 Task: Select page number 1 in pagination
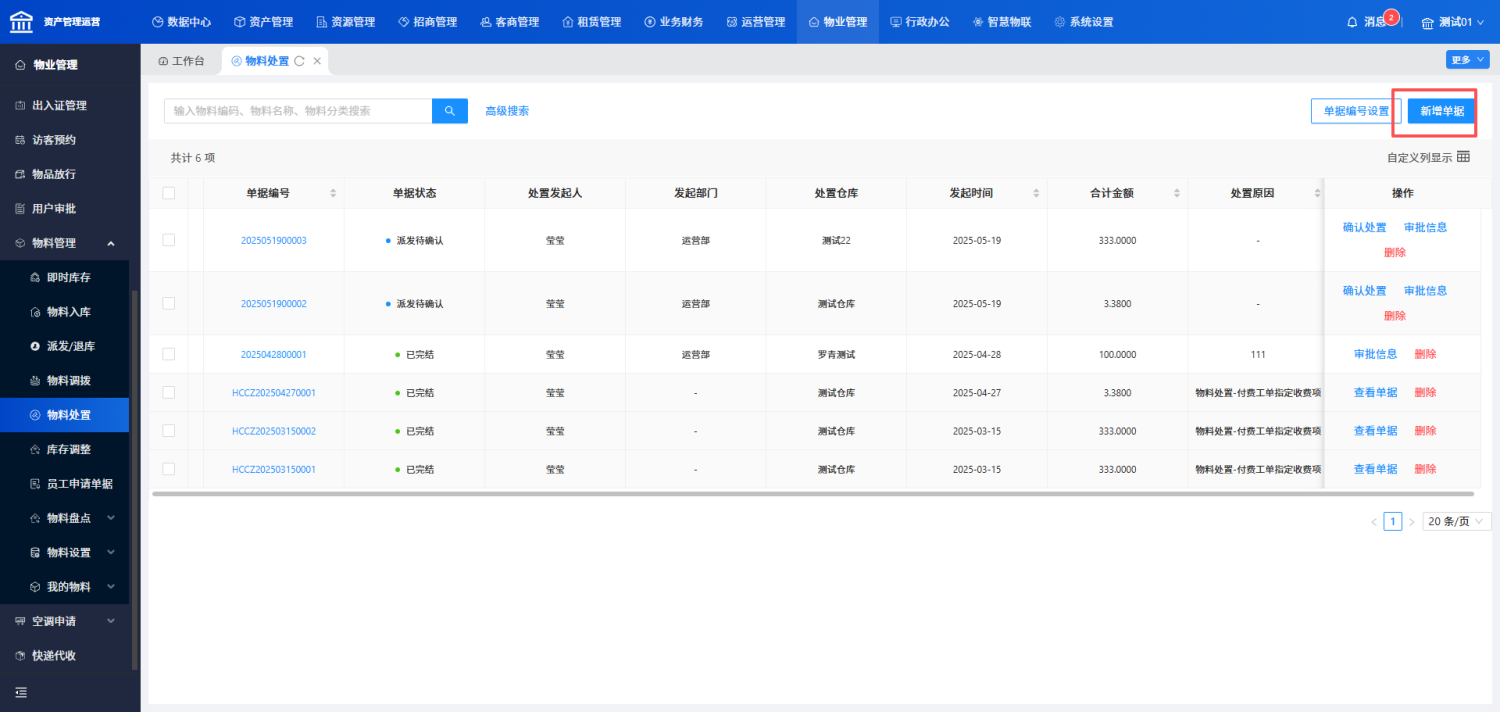pyautogui.click(x=1392, y=522)
